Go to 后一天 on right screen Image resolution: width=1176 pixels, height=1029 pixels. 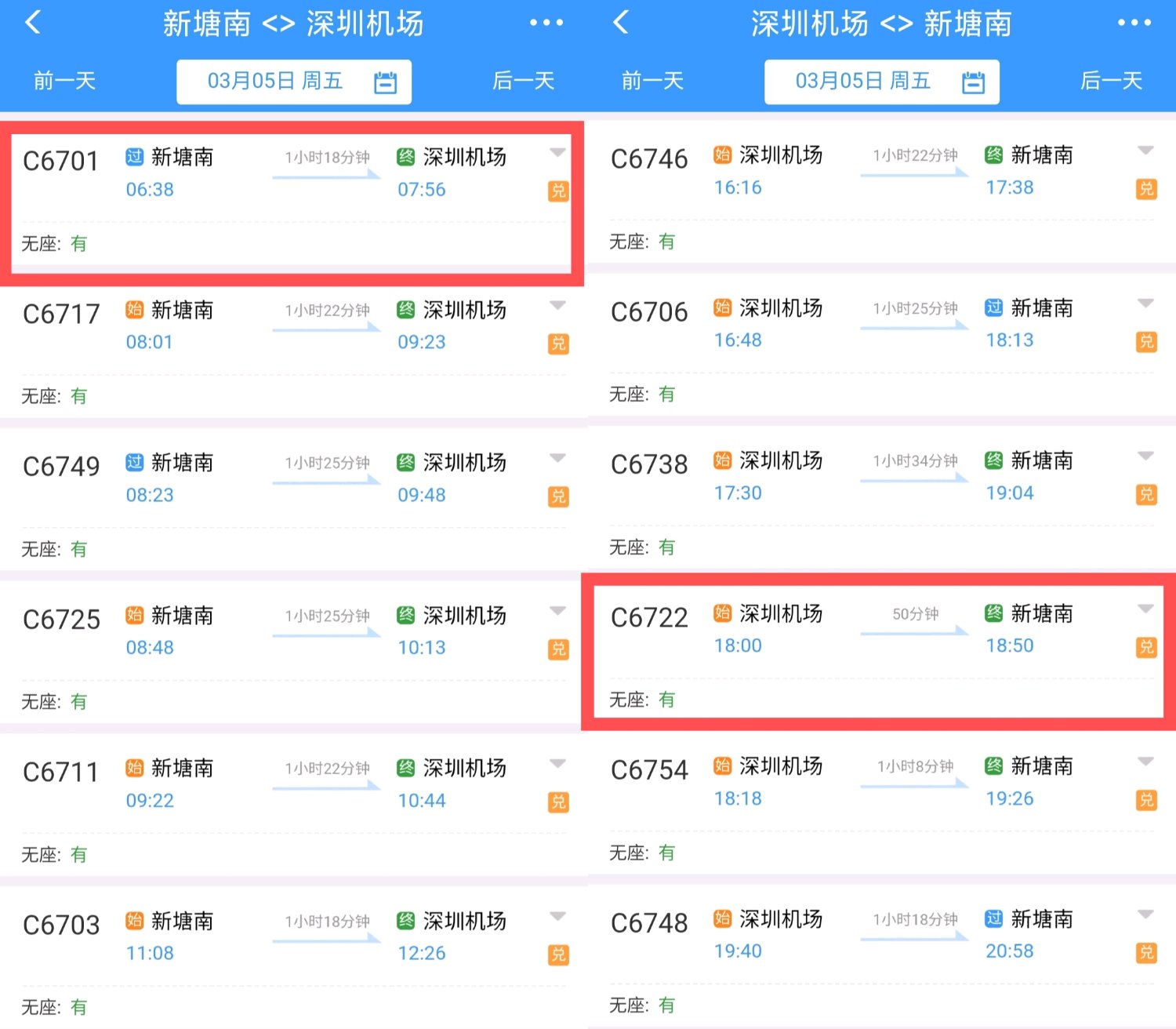1111,81
